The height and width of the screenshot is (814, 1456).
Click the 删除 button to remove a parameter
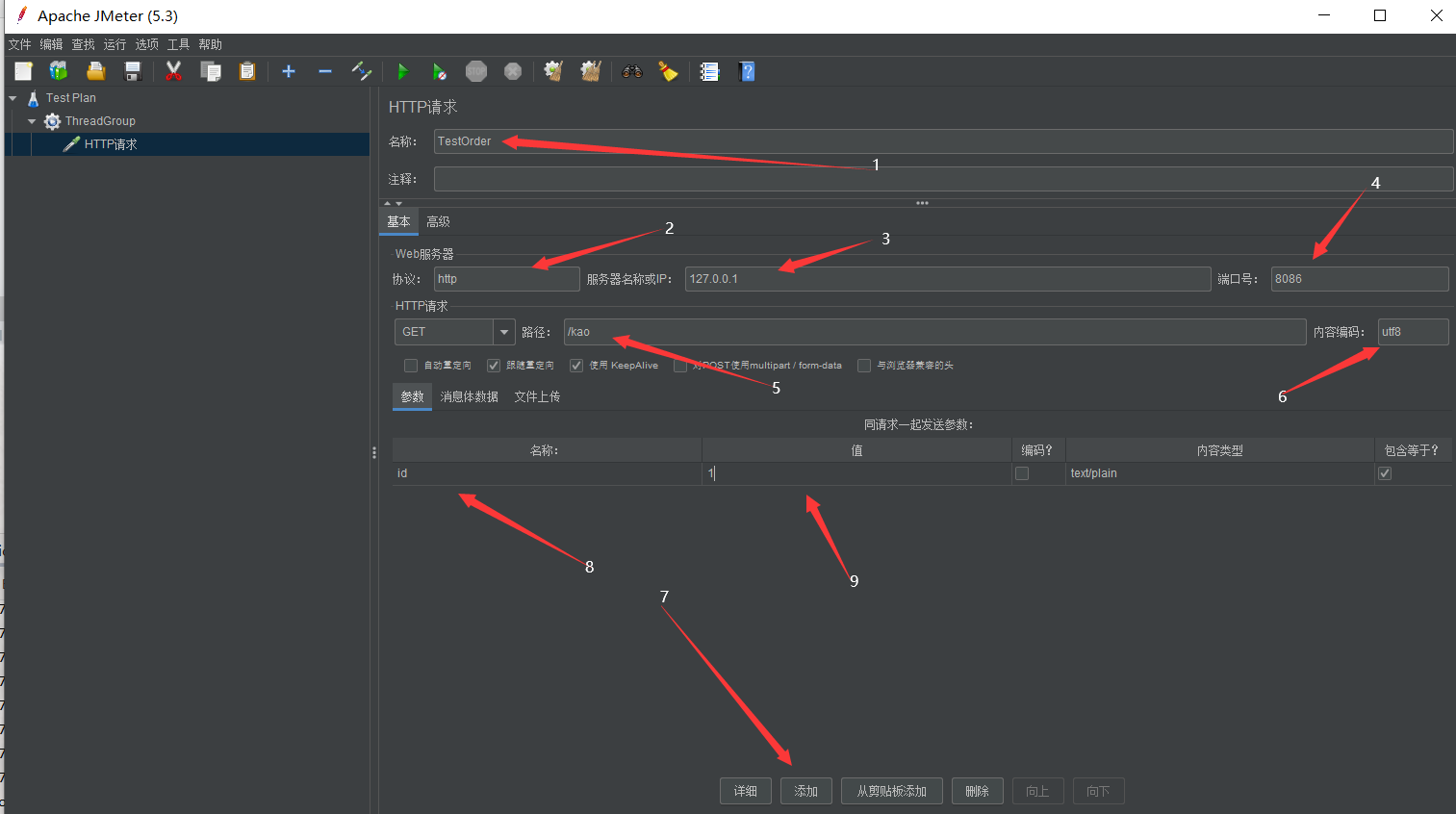click(x=977, y=790)
